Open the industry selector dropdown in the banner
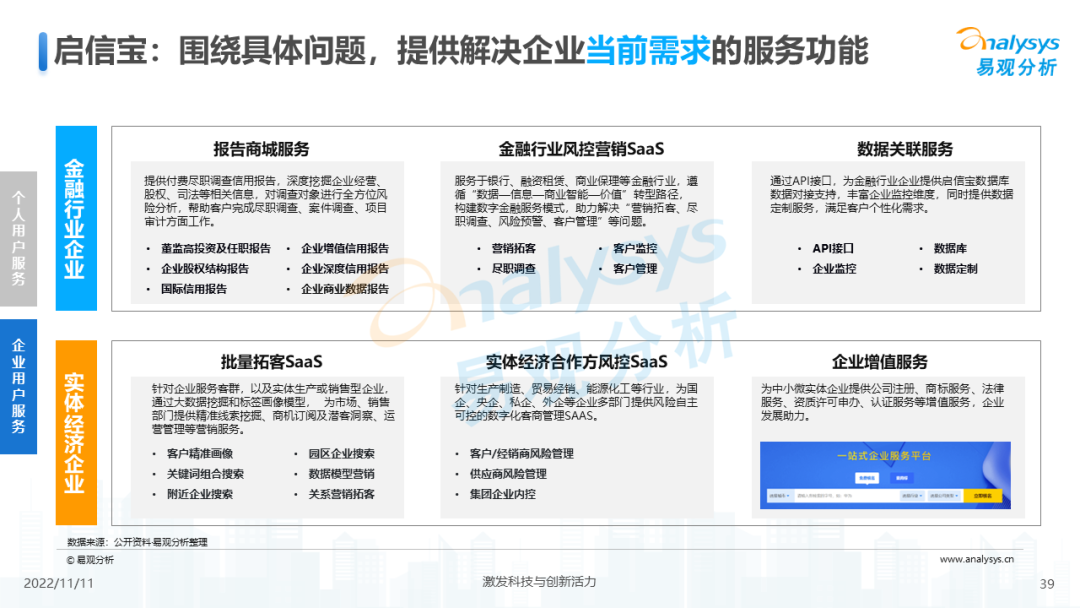Screen dimensions: 1080x608 point(913,496)
